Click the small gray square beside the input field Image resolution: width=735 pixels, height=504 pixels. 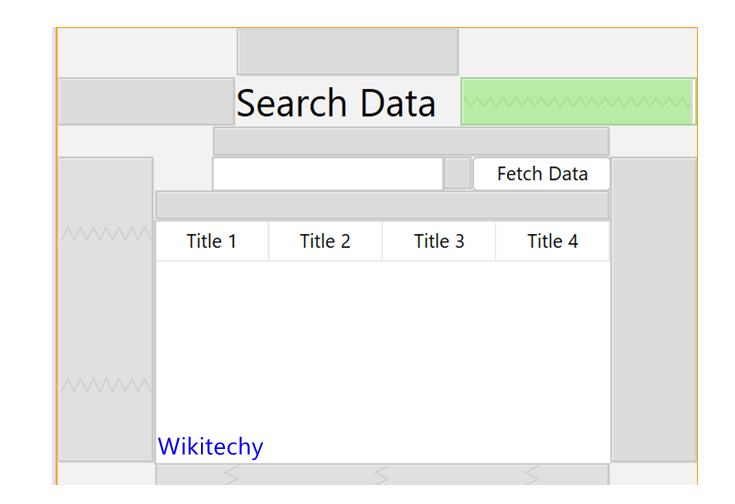457,174
